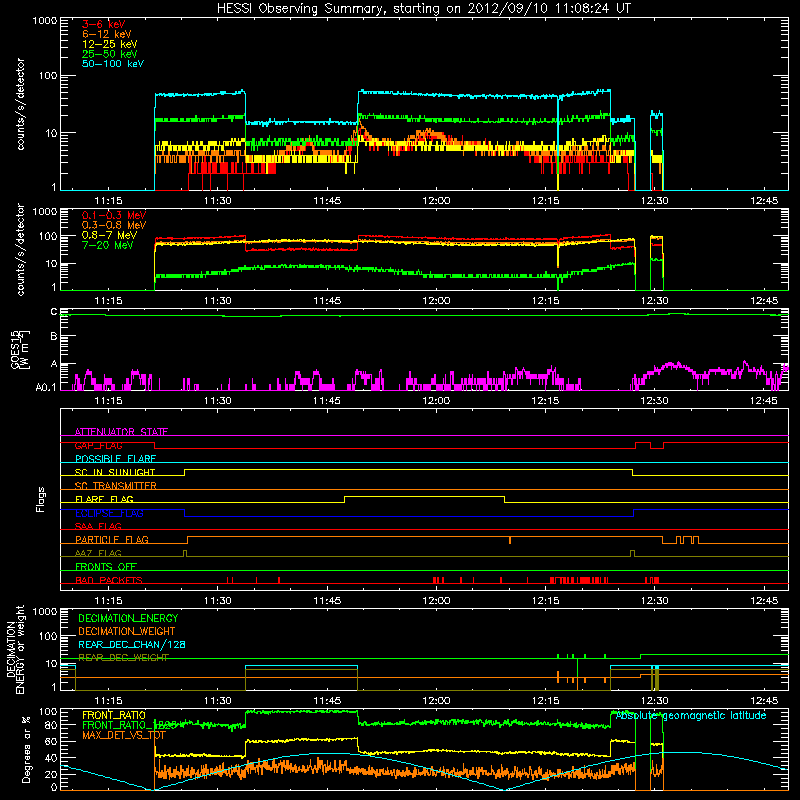Image resolution: width=800 pixels, height=800 pixels.
Task: Select the SC_TRANSMITTER flag label
Action: 115,486
